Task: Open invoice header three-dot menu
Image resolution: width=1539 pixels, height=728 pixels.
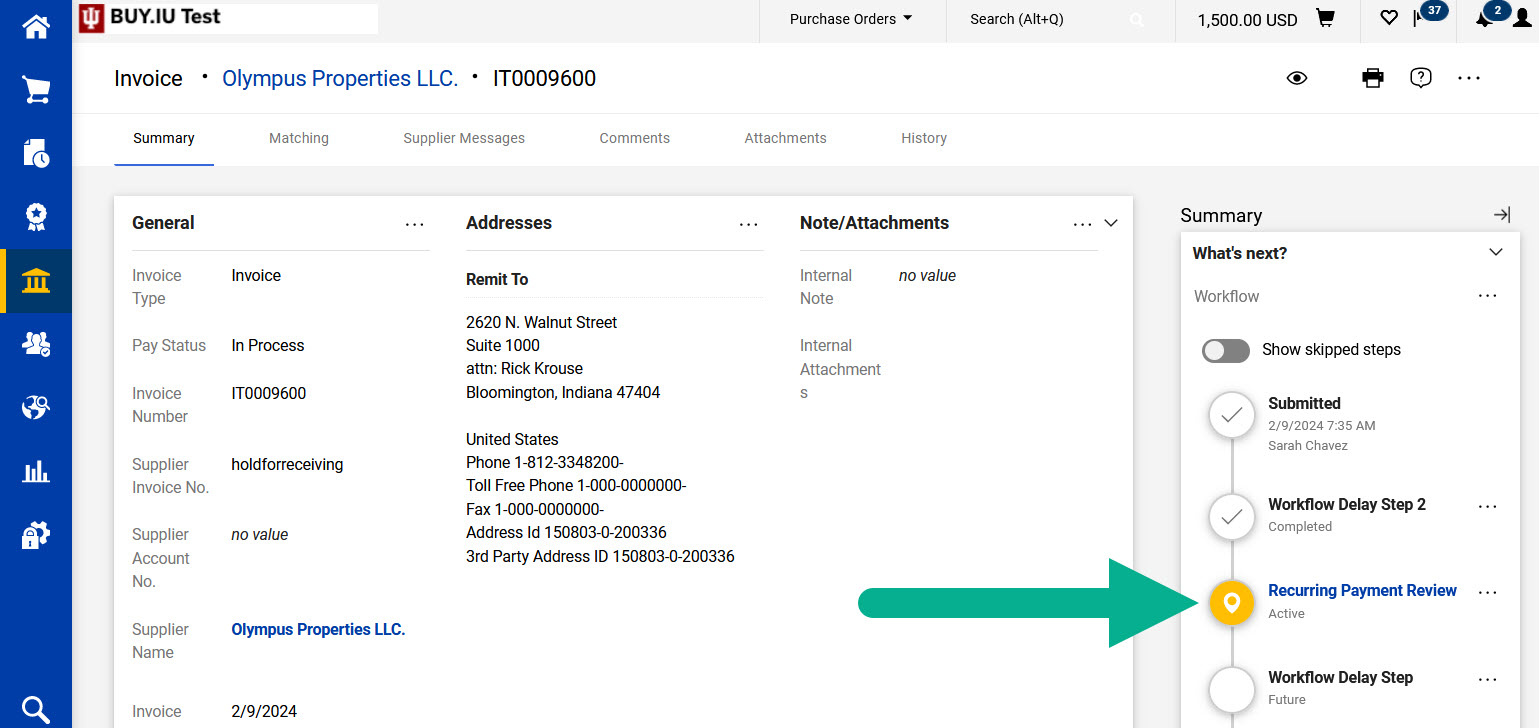Action: tap(1469, 78)
